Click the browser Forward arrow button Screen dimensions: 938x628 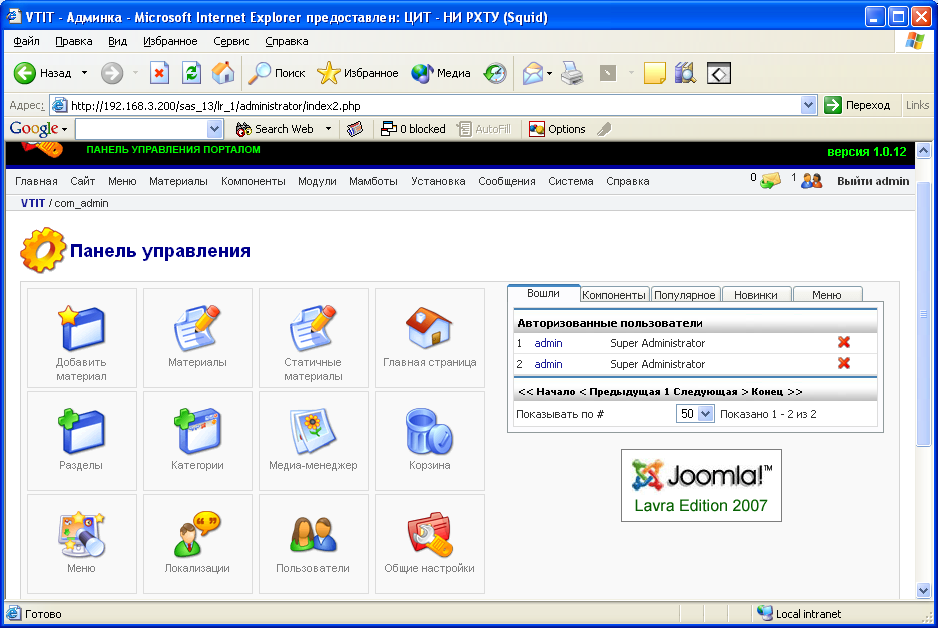(x=112, y=73)
